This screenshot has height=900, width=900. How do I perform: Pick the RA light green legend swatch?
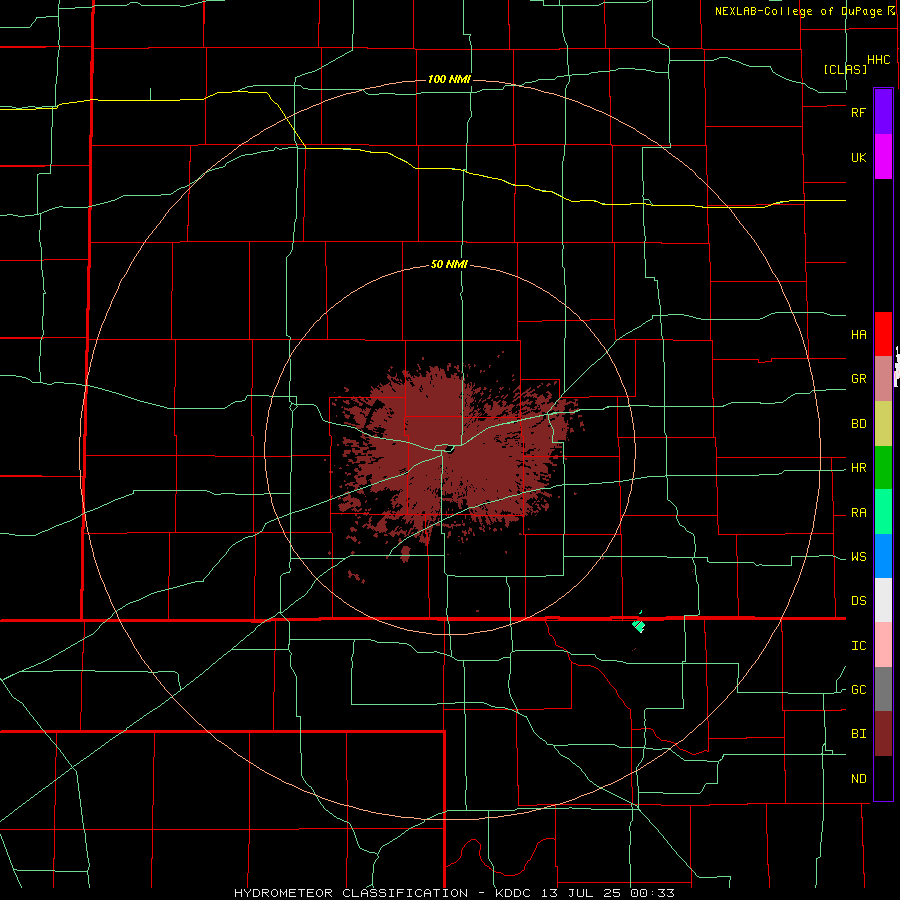click(883, 512)
